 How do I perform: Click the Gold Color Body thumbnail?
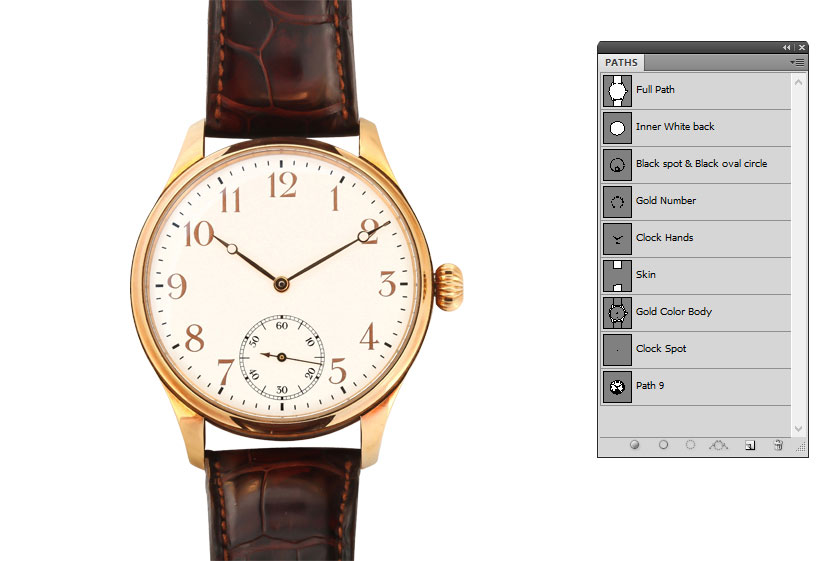point(617,312)
